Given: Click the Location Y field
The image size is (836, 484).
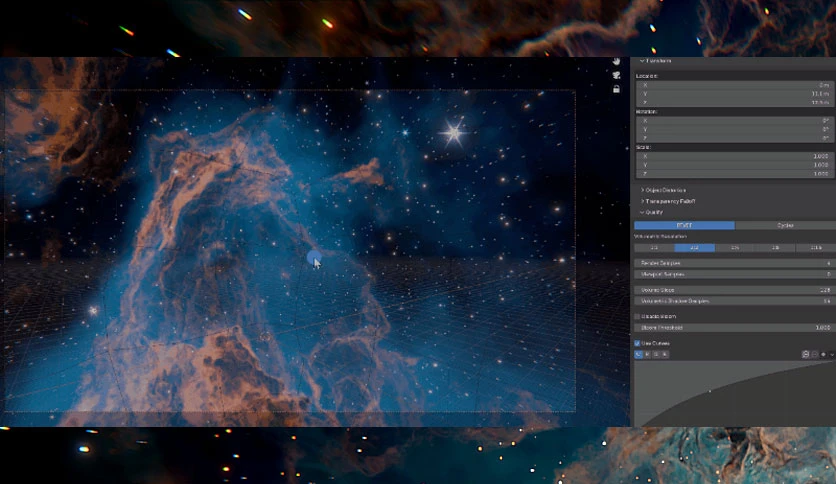Looking at the screenshot, I should coord(735,94).
